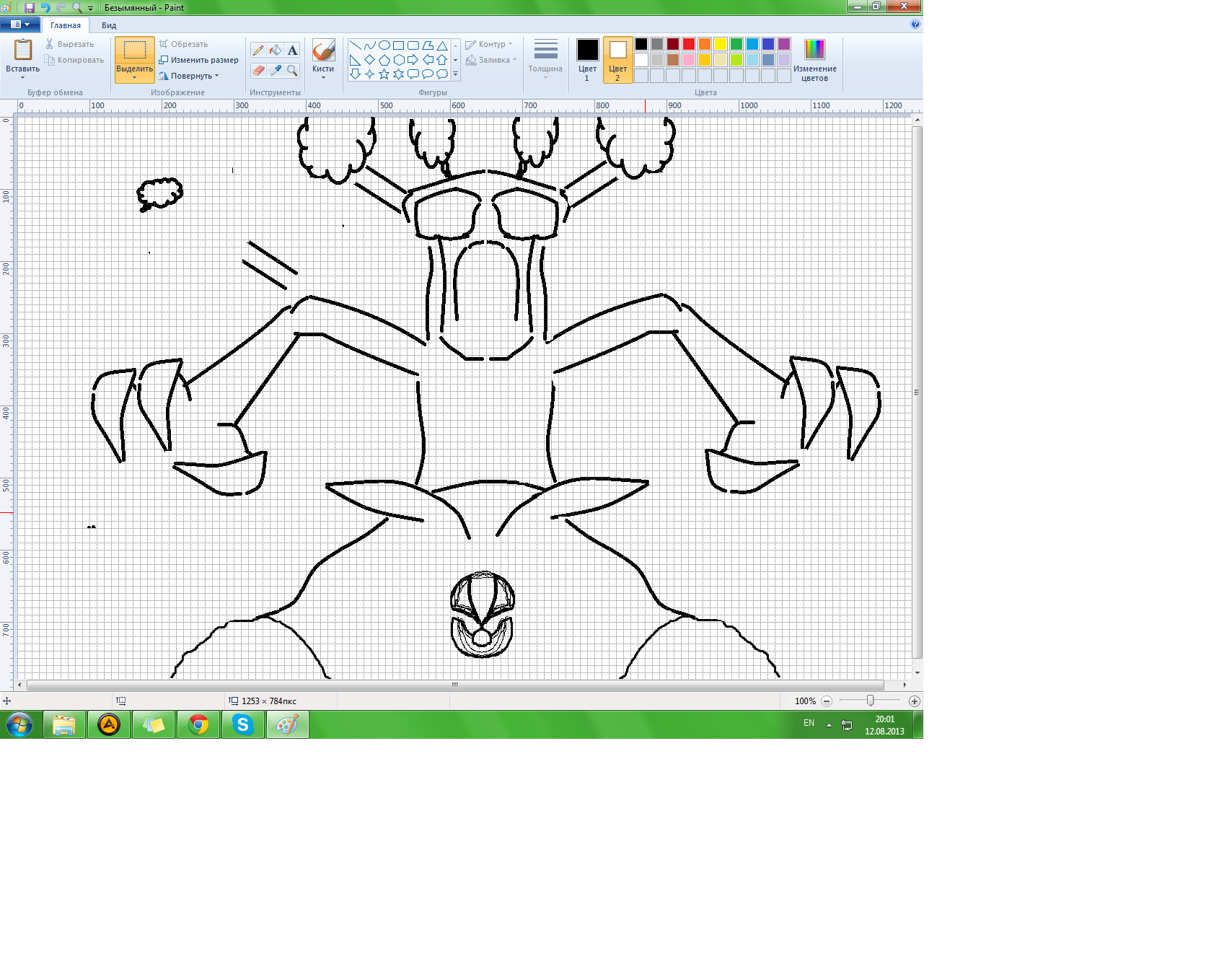Click the vertical canvas scrollbar
This screenshot has height=974, width=1232.
(x=918, y=392)
